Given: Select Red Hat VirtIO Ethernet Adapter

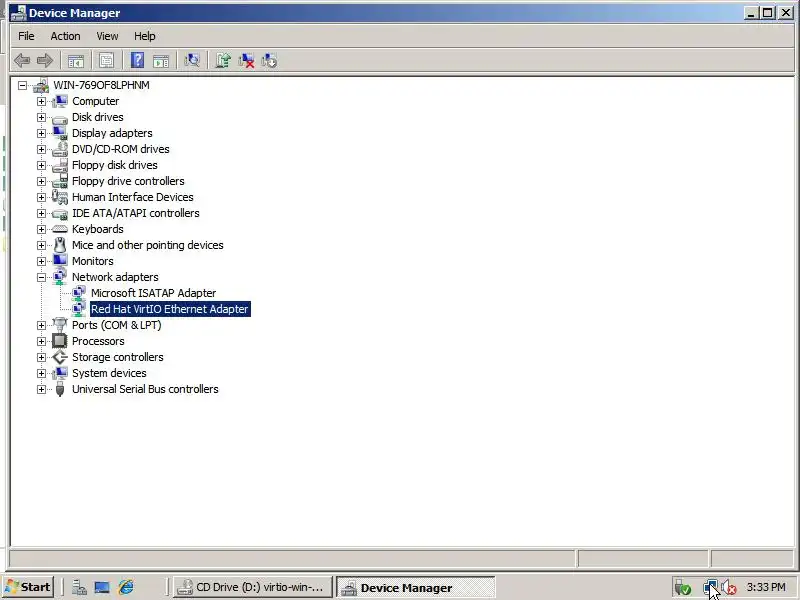Looking at the screenshot, I should (169, 309).
